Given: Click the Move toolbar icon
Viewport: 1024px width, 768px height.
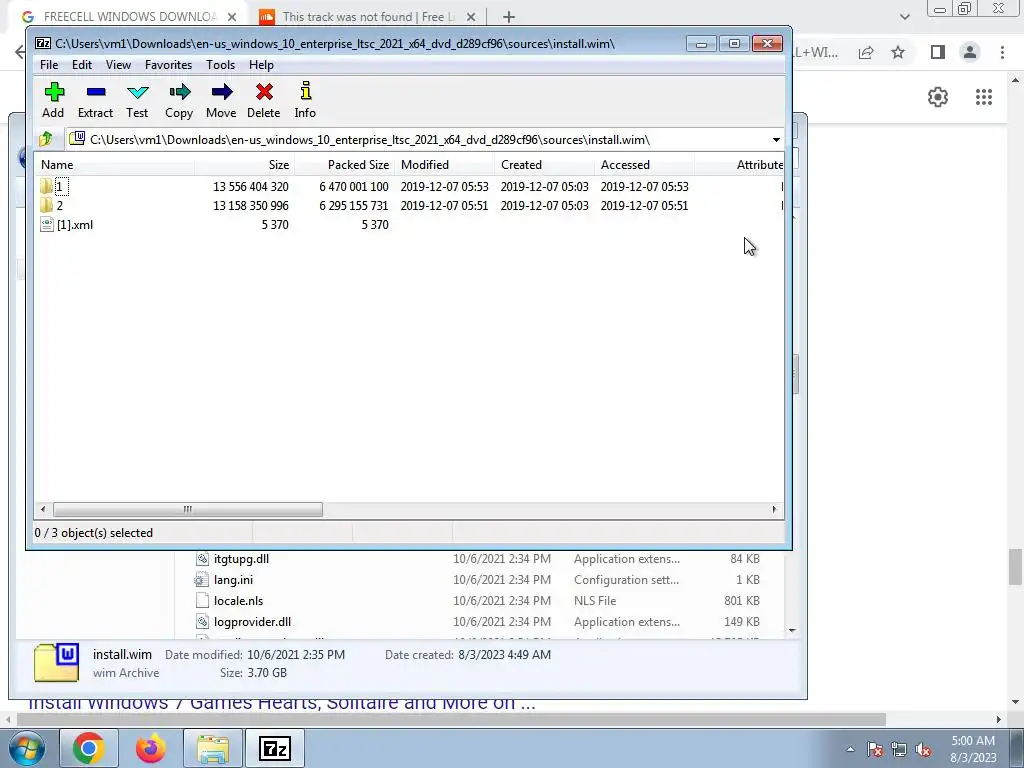Looking at the screenshot, I should pyautogui.click(x=221, y=100).
